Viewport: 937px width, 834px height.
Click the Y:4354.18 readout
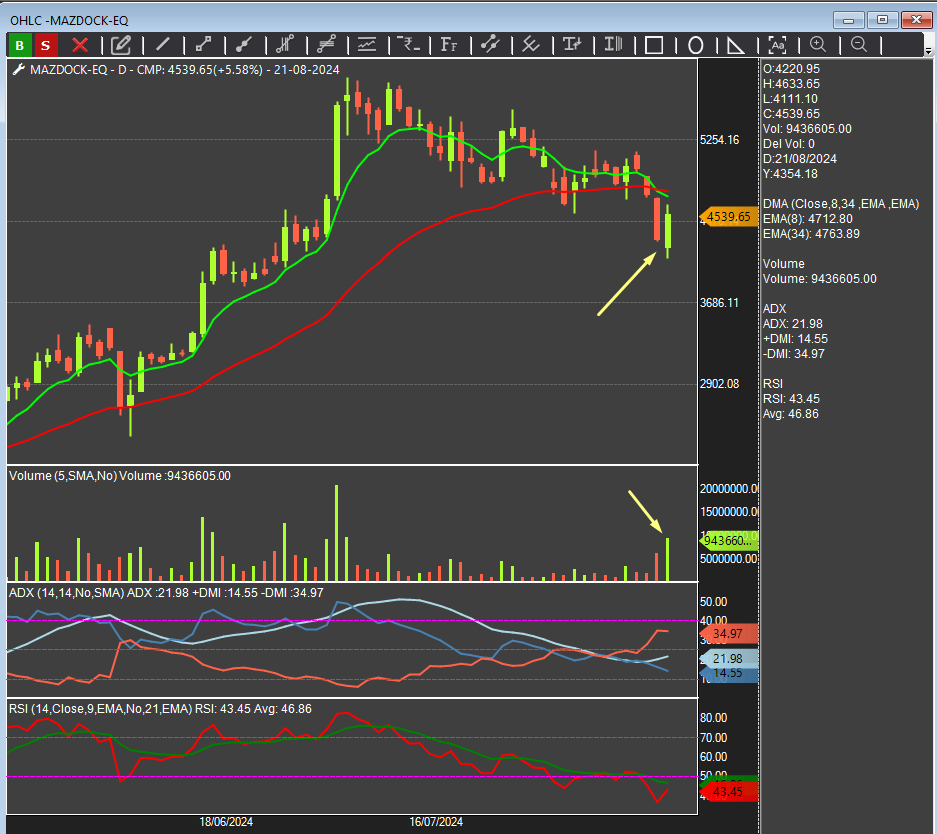(791, 174)
